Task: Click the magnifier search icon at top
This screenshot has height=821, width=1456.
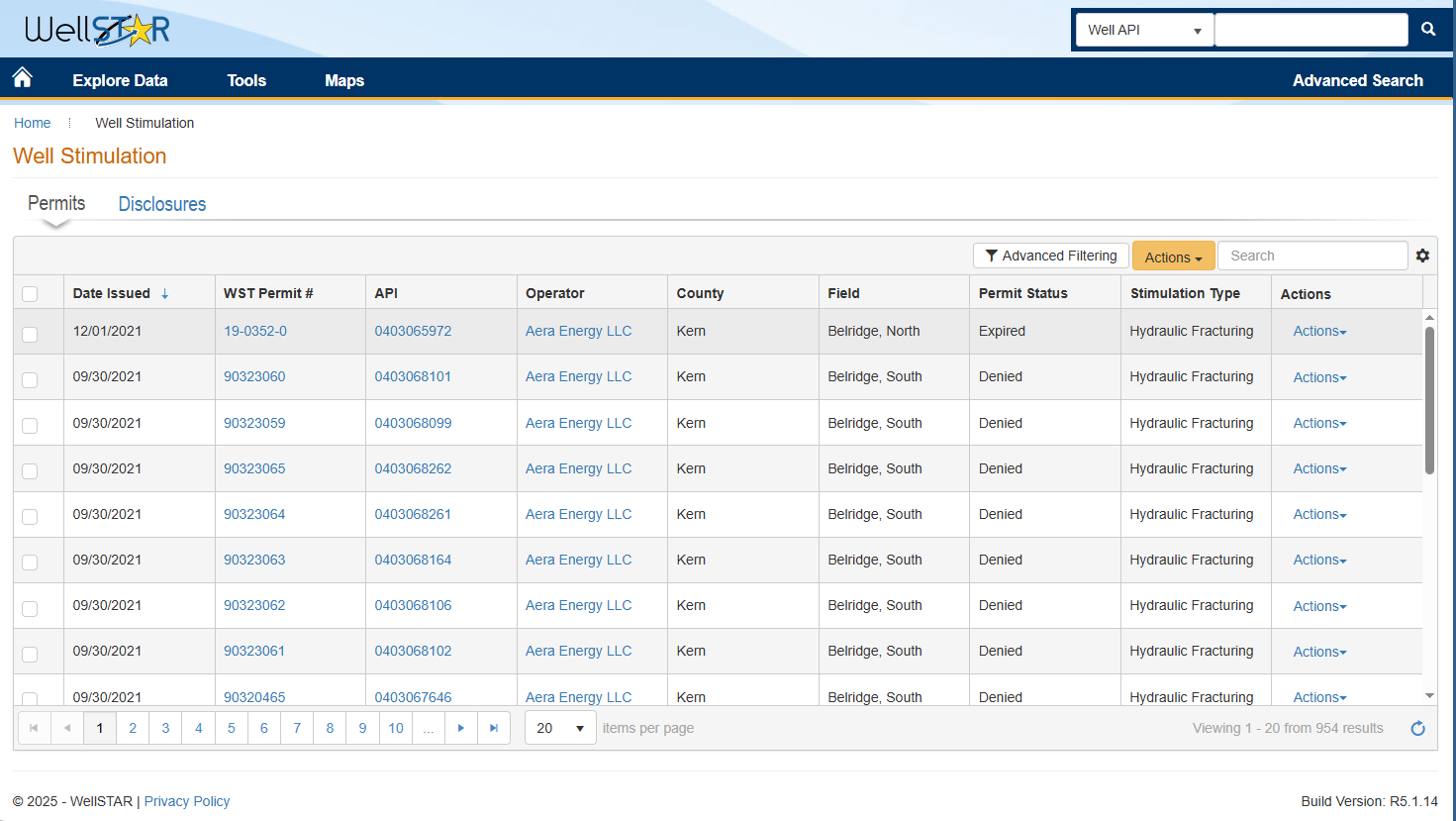Action: [x=1428, y=30]
